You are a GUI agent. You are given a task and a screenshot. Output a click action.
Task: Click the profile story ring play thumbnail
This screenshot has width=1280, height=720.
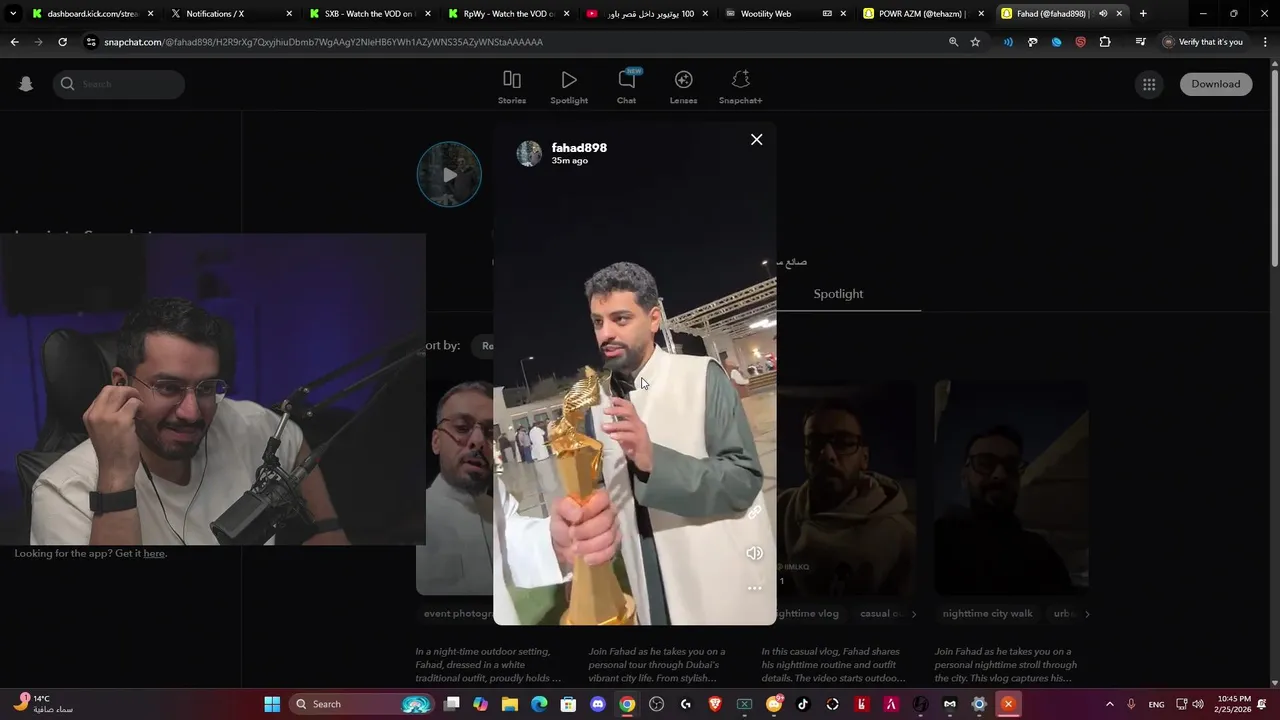(x=449, y=174)
